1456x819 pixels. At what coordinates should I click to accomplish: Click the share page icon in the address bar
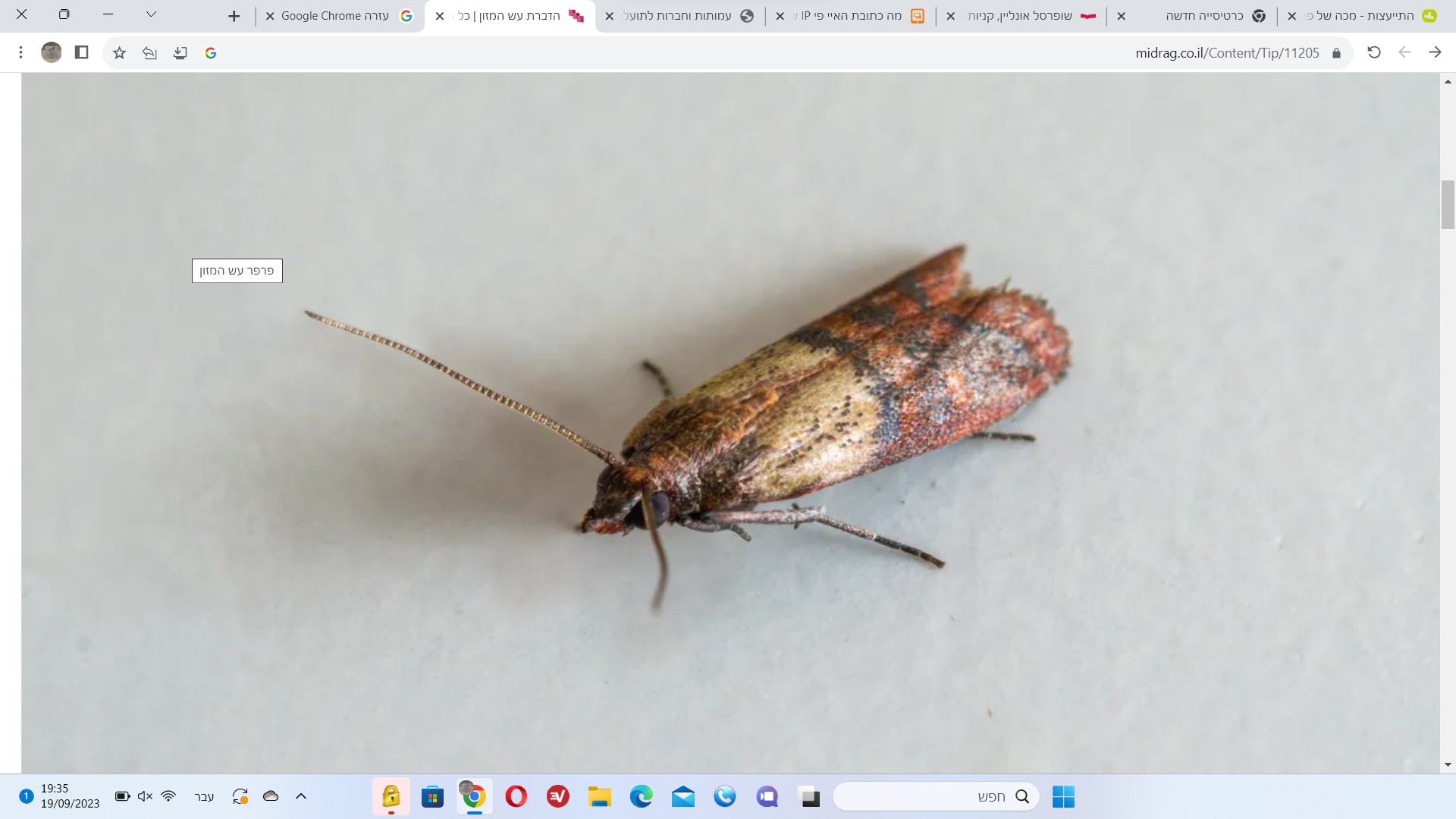click(x=149, y=53)
